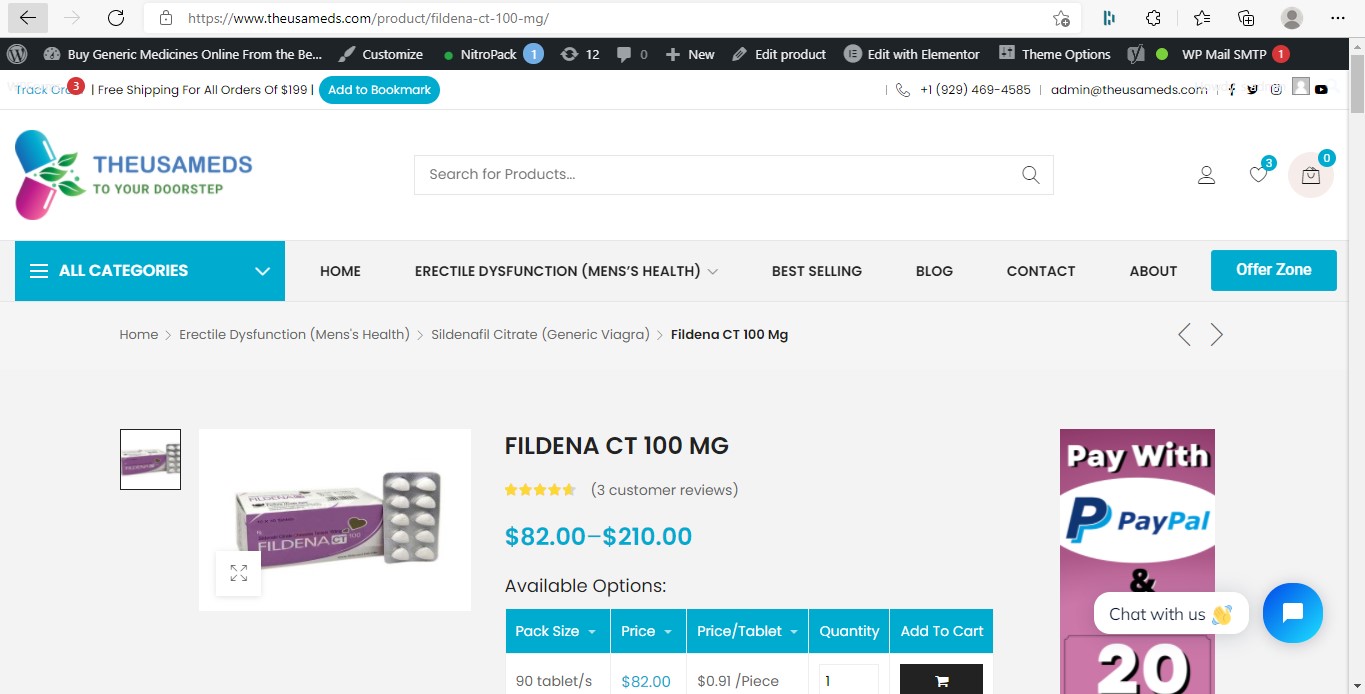This screenshot has height=694, width=1365.
Task: Open Home breadcrumb link
Action: (139, 335)
